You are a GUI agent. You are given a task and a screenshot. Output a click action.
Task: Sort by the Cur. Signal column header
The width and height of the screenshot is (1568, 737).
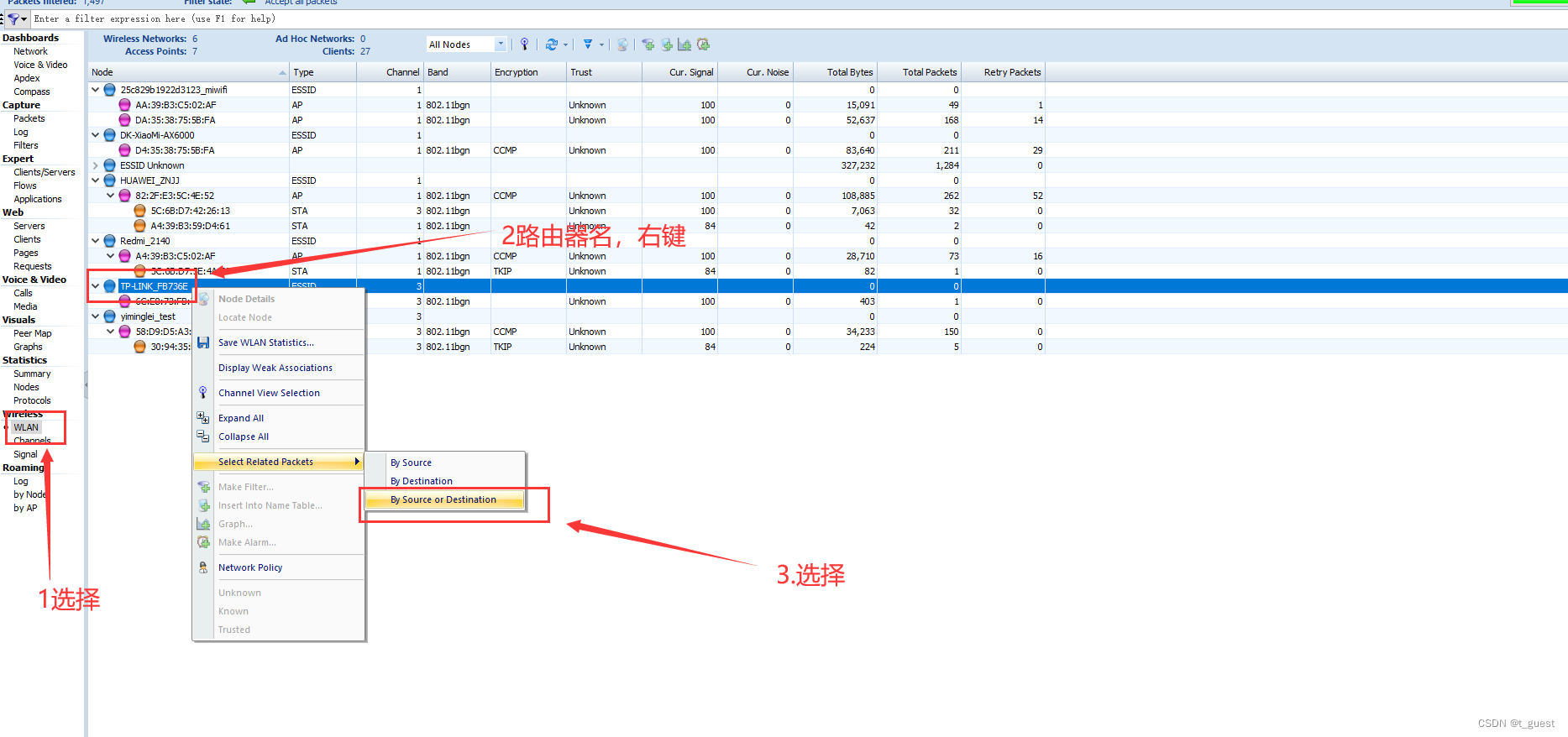[x=679, y=72]
